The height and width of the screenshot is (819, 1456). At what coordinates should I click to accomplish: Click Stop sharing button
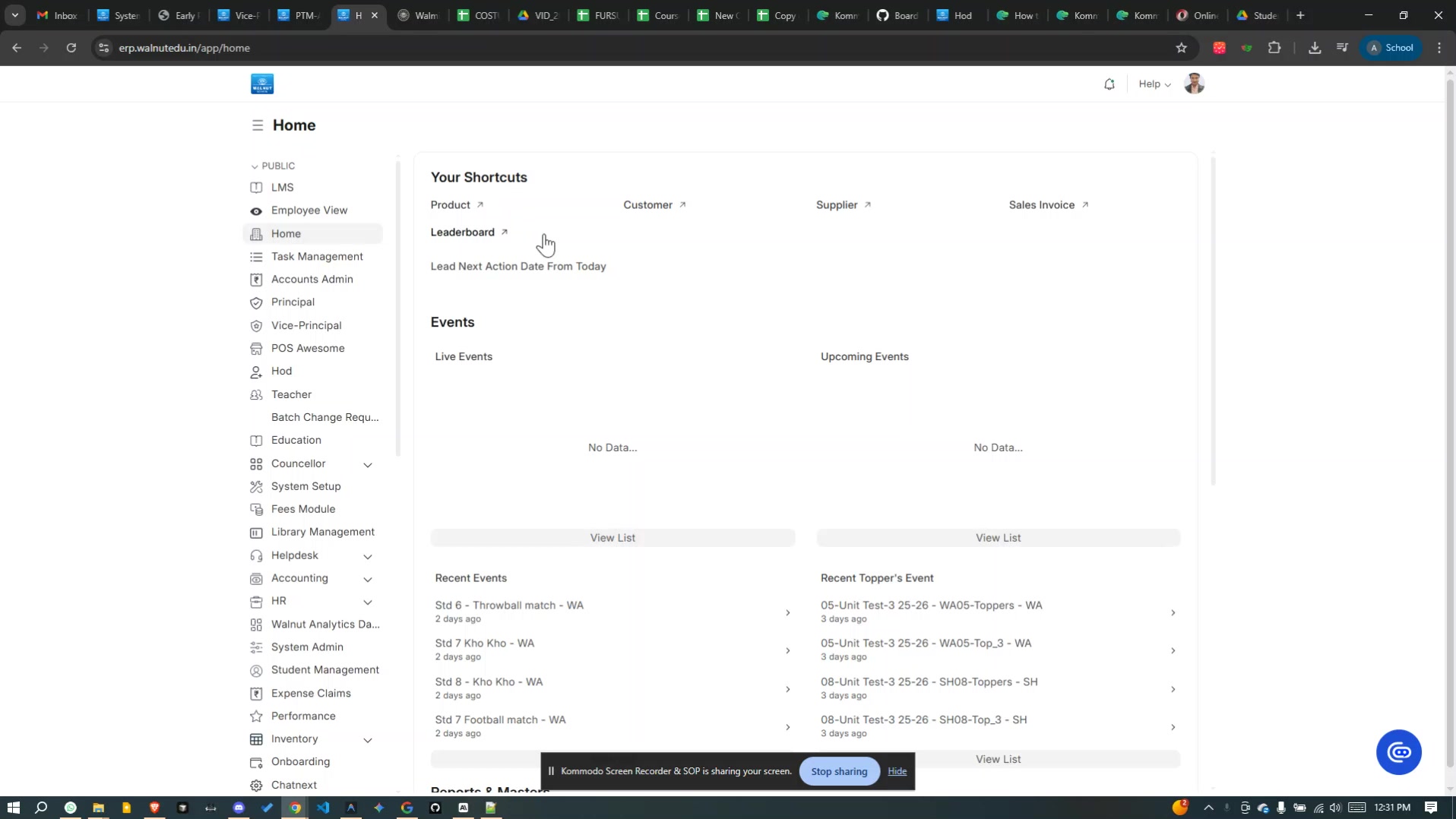coord(838,771)
